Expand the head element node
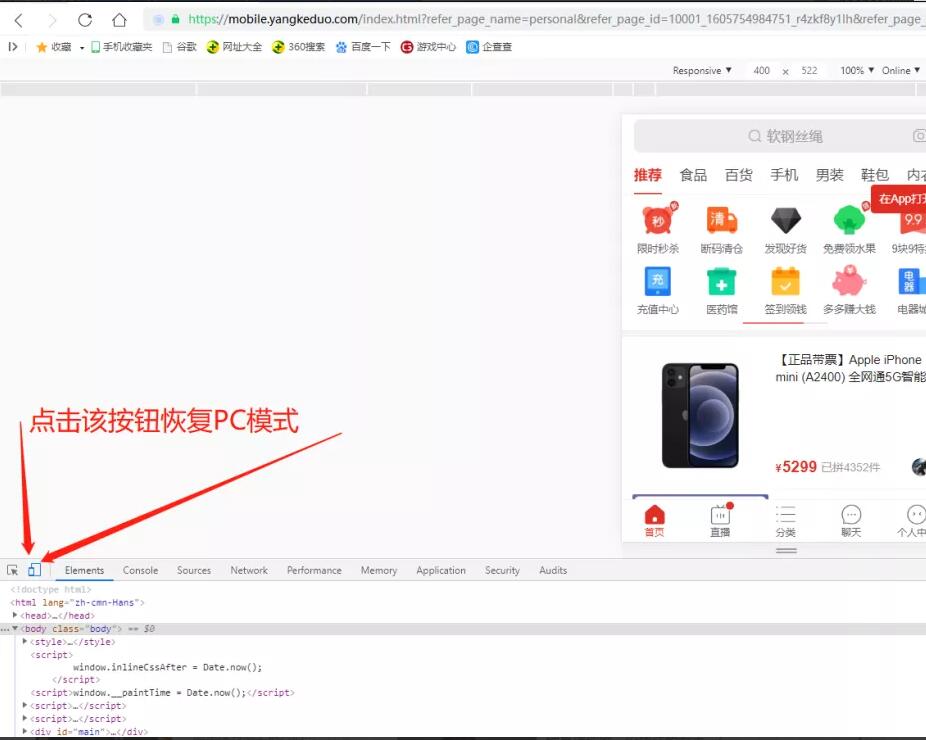 coord(16,616)
